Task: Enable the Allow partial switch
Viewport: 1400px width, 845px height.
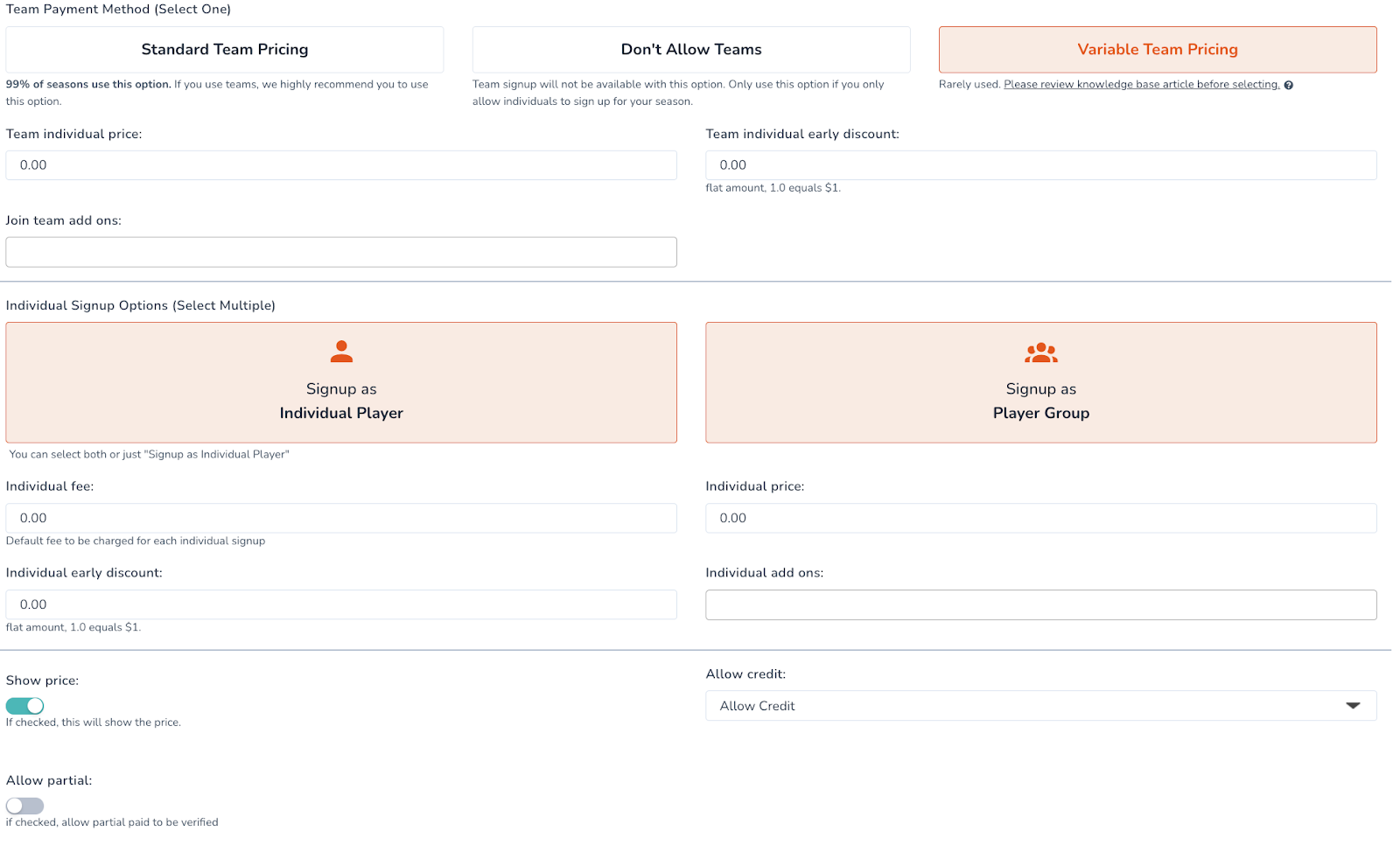Action: tap(24, 806)
